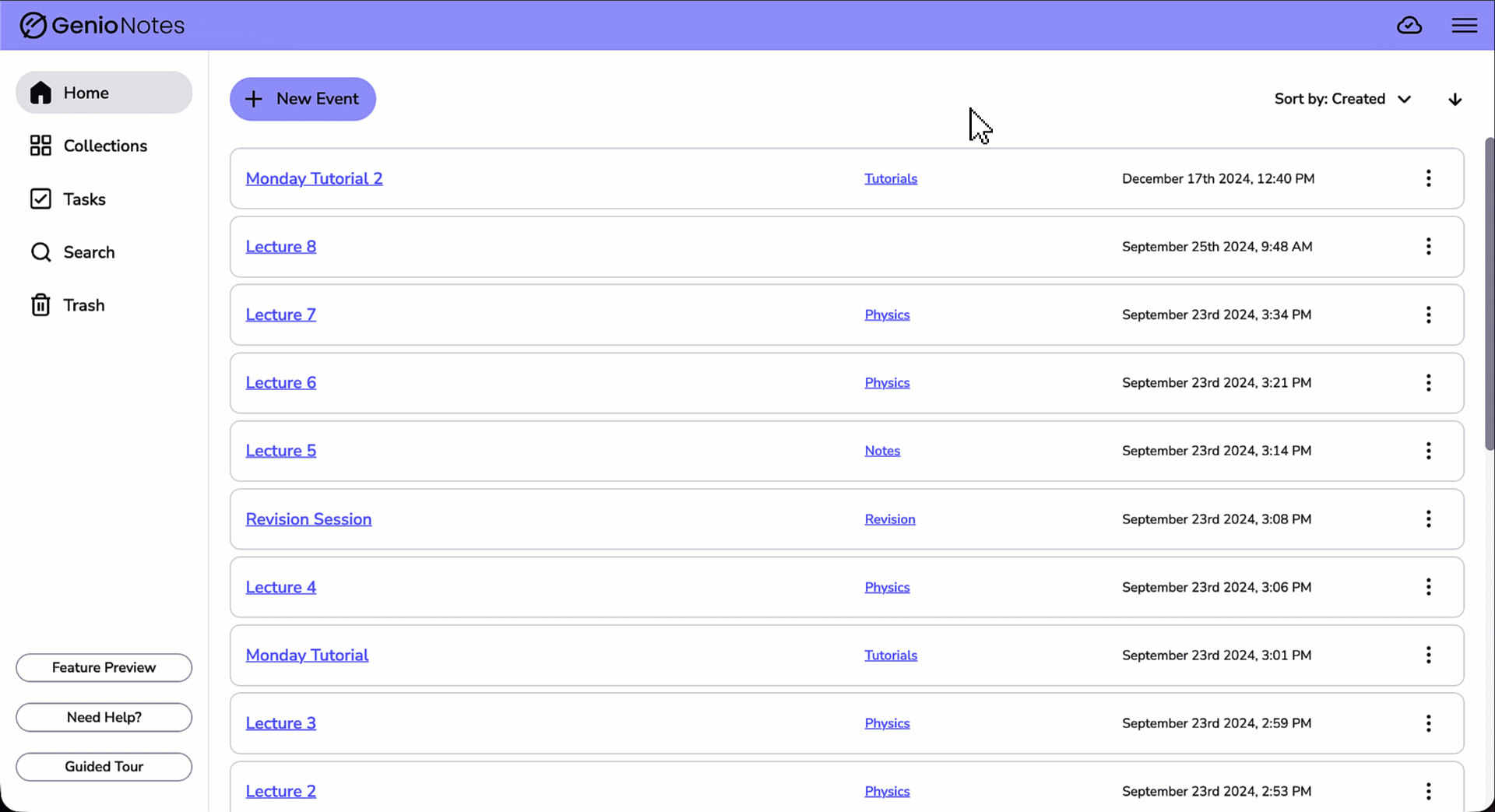This screenshot has height=812, width=1495.
Task: Click date September 23rd 2024, 2:53 PM
Action: coord(1216,792)
